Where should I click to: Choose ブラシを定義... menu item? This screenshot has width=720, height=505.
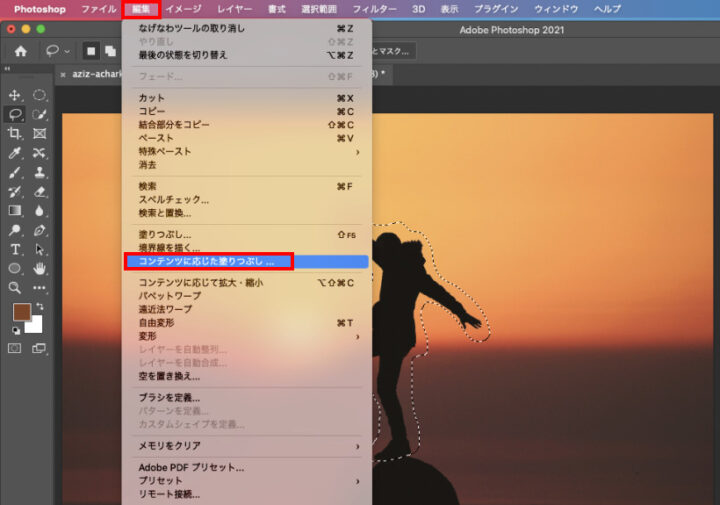pos(247,398)
